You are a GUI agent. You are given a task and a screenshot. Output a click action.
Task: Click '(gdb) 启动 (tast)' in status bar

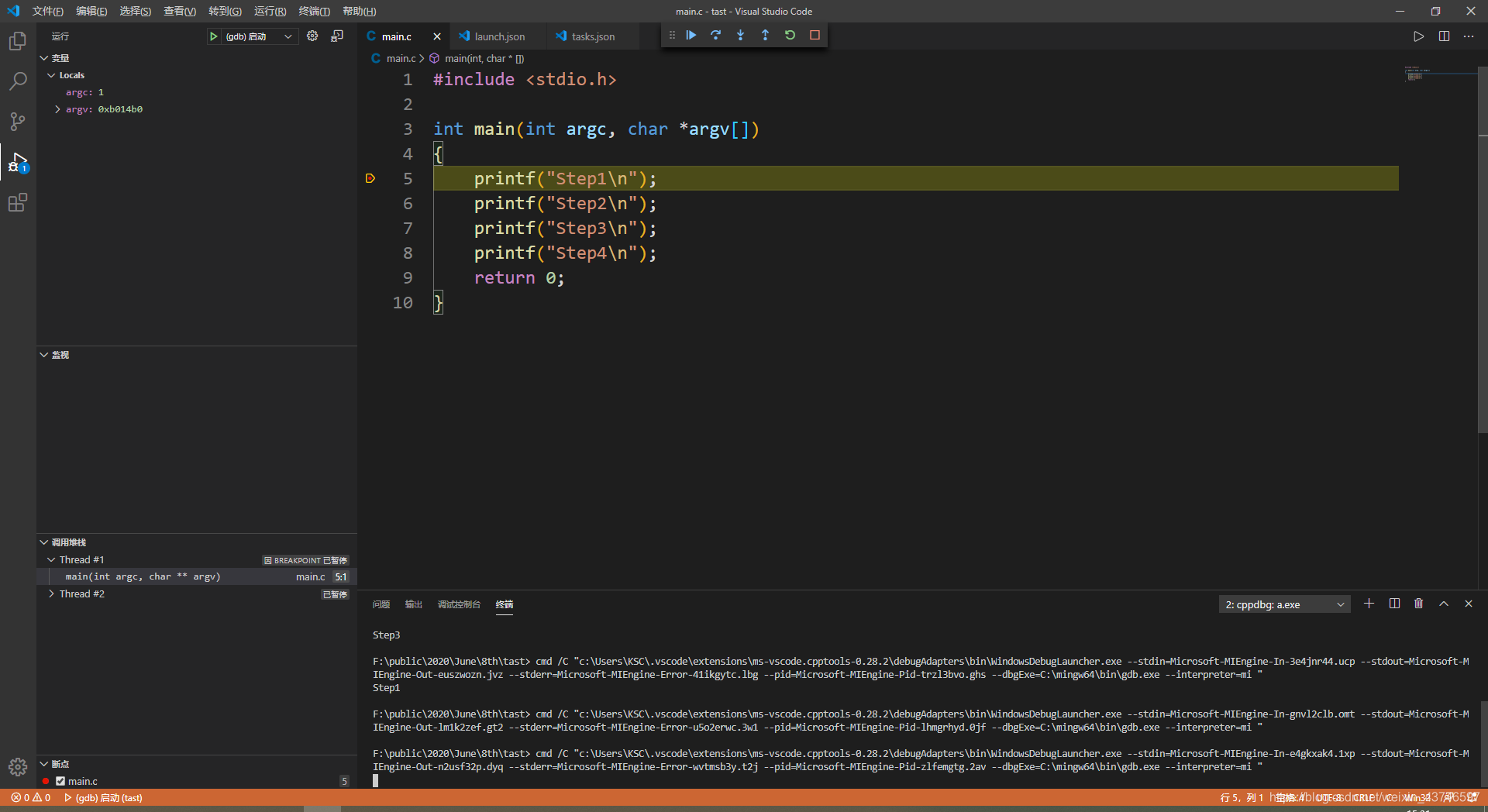coord(103,797)
